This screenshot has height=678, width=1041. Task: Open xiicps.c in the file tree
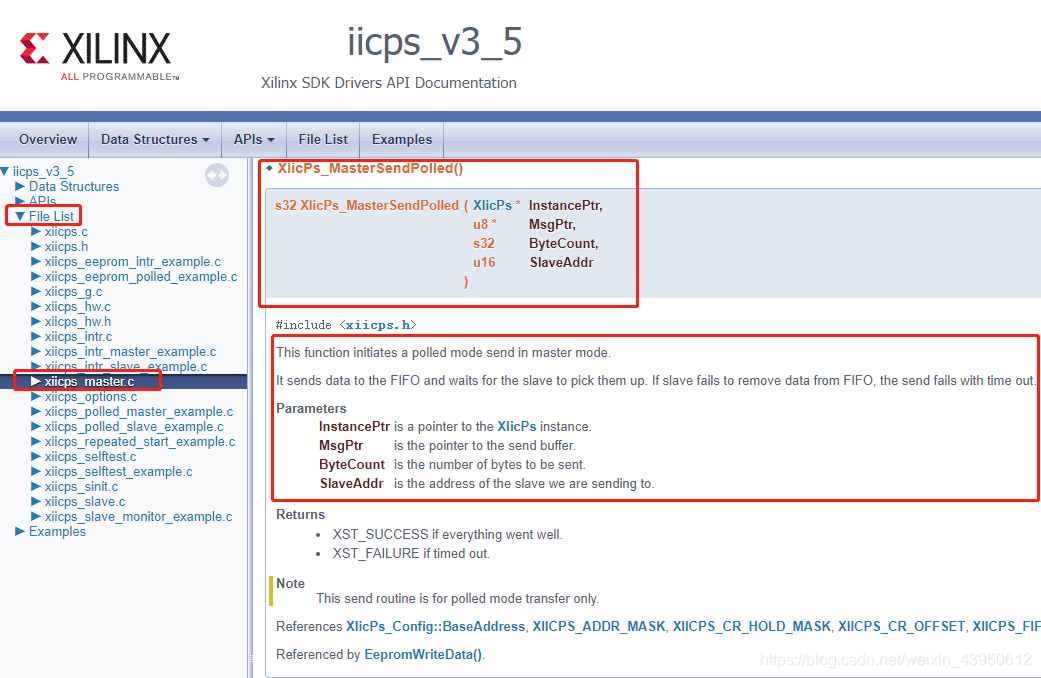tap(66, 232)
